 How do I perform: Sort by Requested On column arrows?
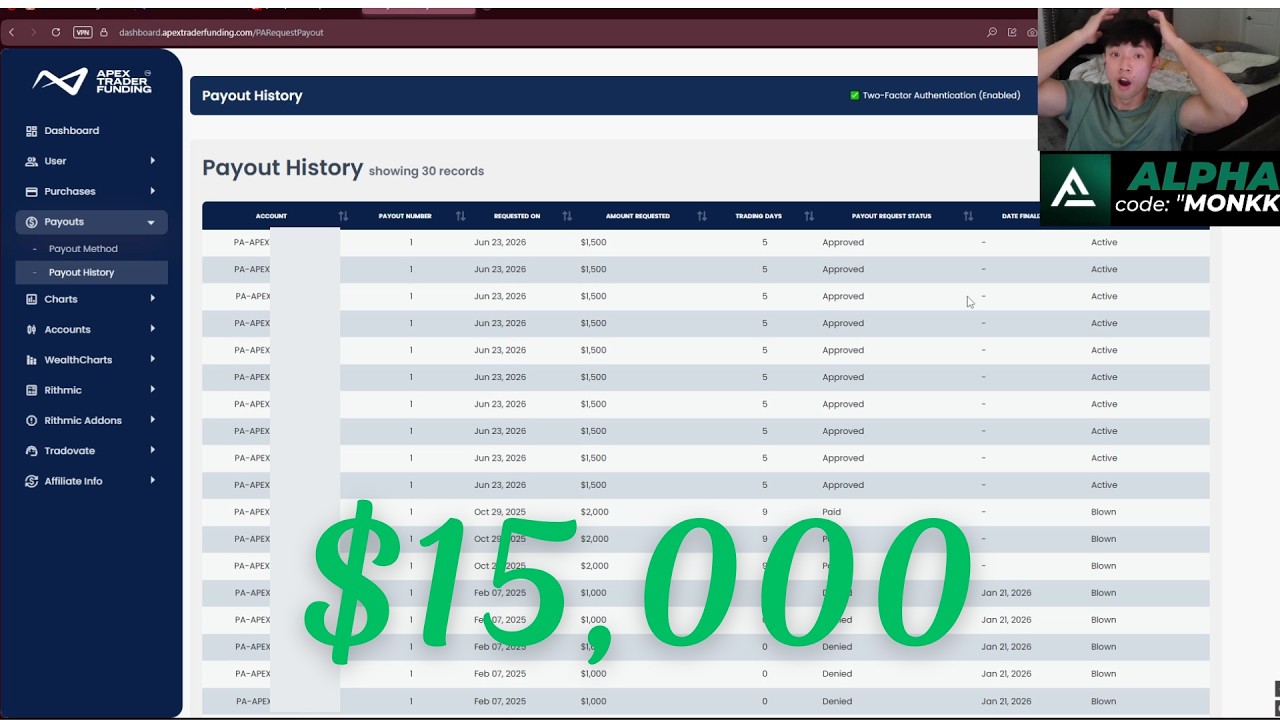click(567, 216)
